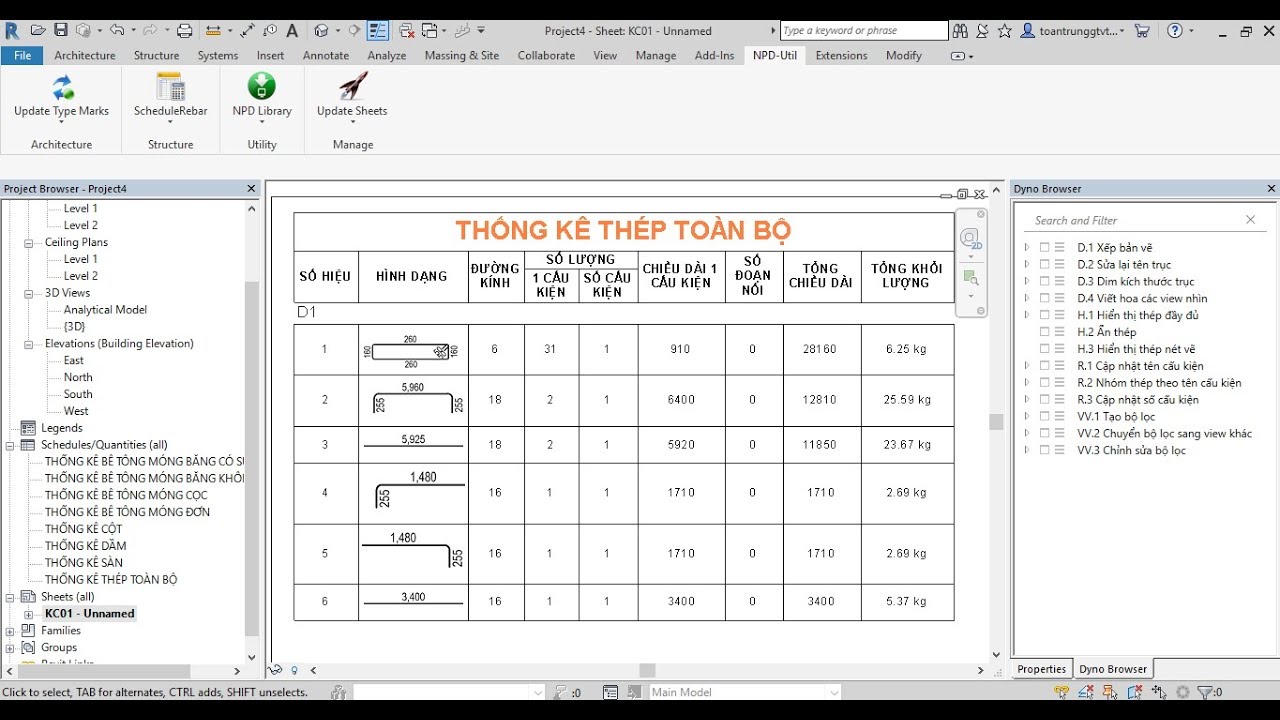Screen dimensions: 1280x720
Task: Open the File menu tab
Action: click(22, 55)
